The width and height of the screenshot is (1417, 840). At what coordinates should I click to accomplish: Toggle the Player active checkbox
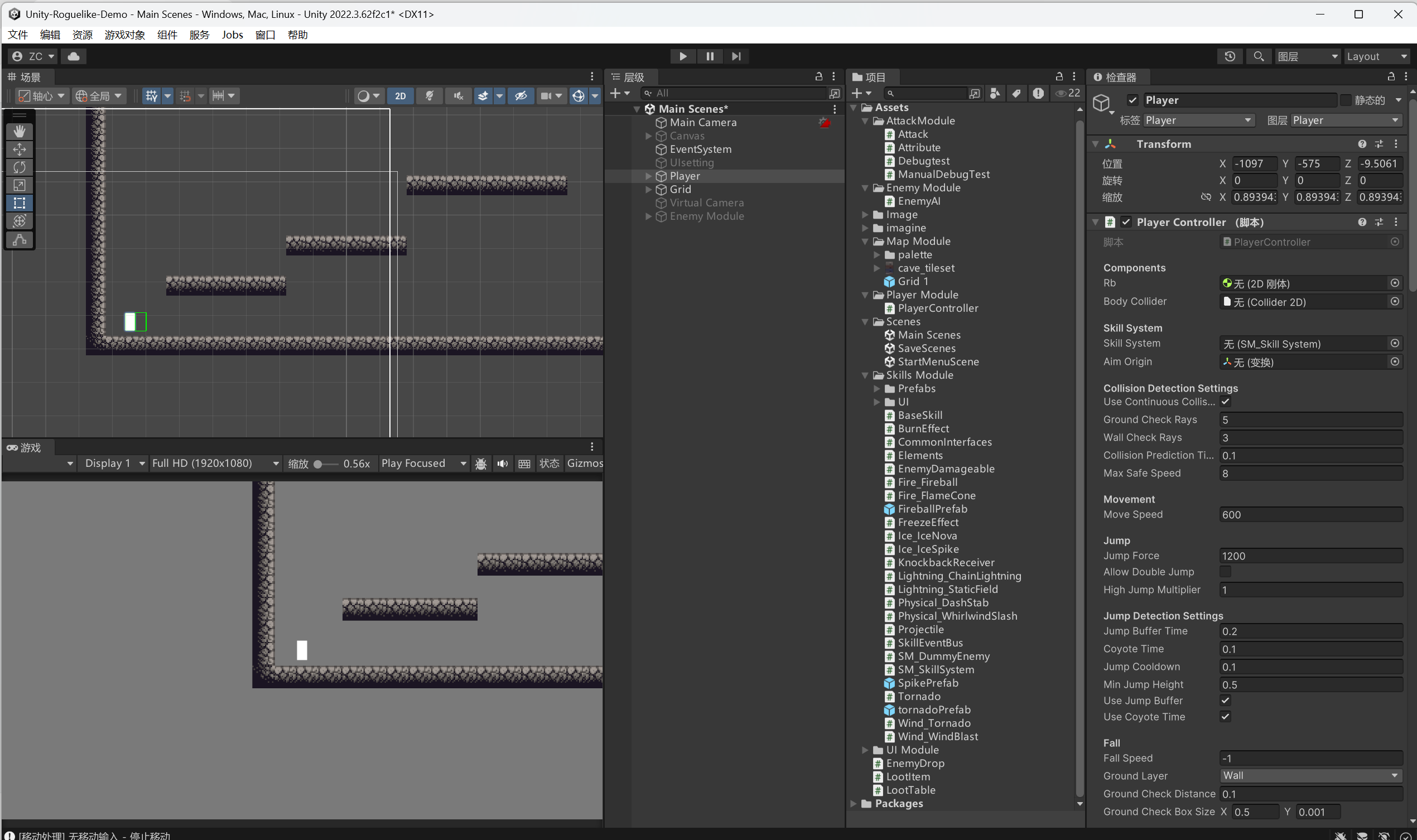(1132, 100)
